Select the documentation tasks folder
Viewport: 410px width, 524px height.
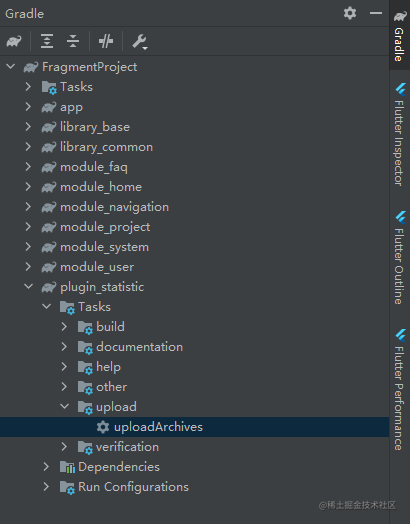point(139,347)
